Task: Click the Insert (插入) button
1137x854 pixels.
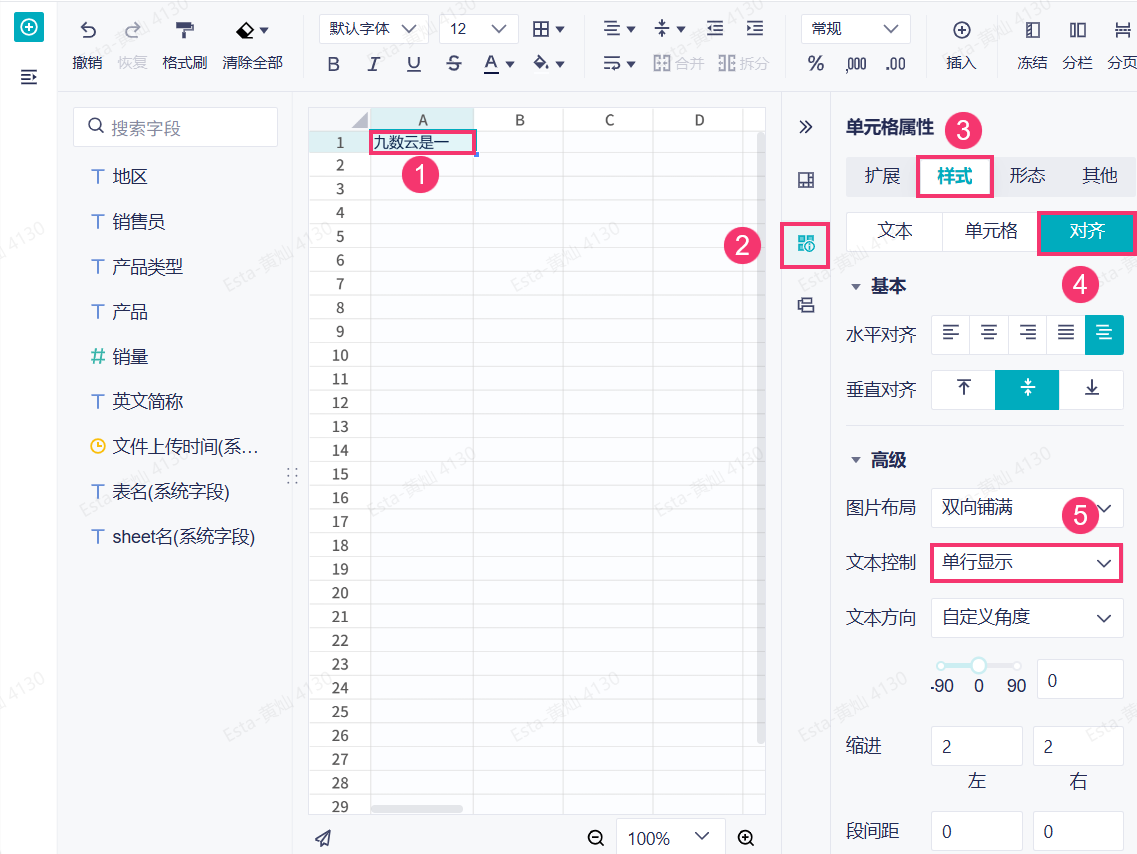Action: pyautogui.click(x=962, y=45)
